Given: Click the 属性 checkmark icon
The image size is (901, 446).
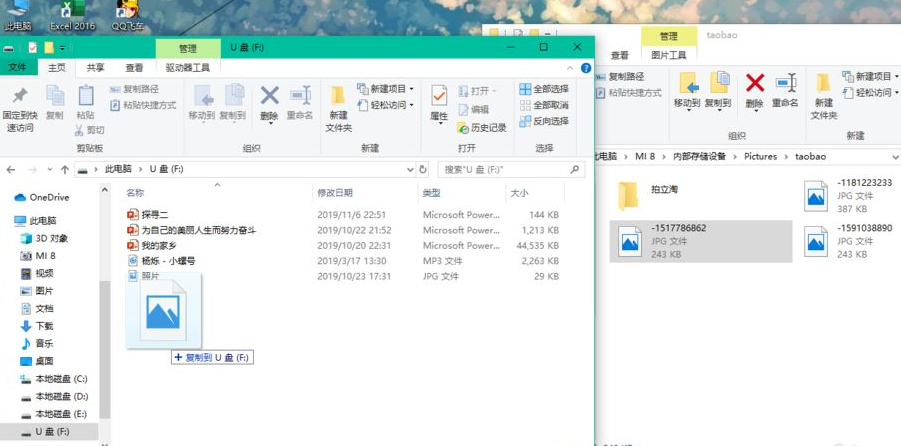Looking at the screenshot, I should tap(439, 97).
